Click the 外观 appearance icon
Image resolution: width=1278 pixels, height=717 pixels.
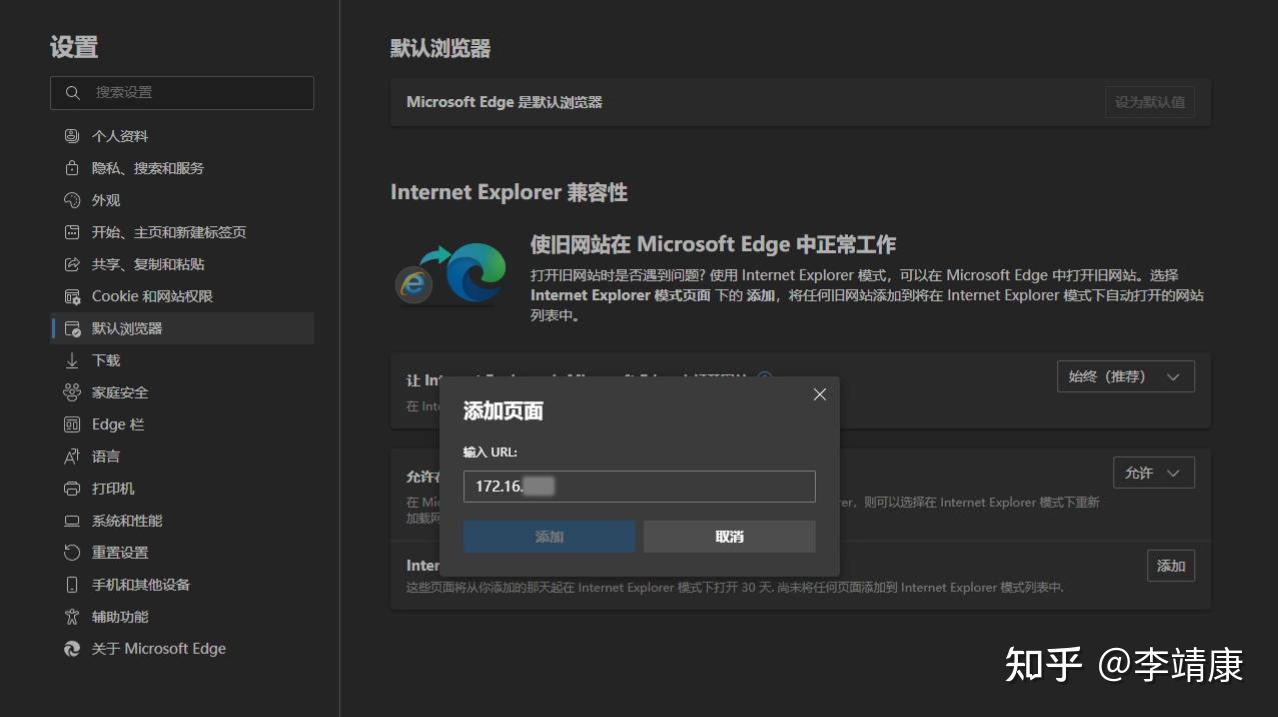[x=70, y=200]
